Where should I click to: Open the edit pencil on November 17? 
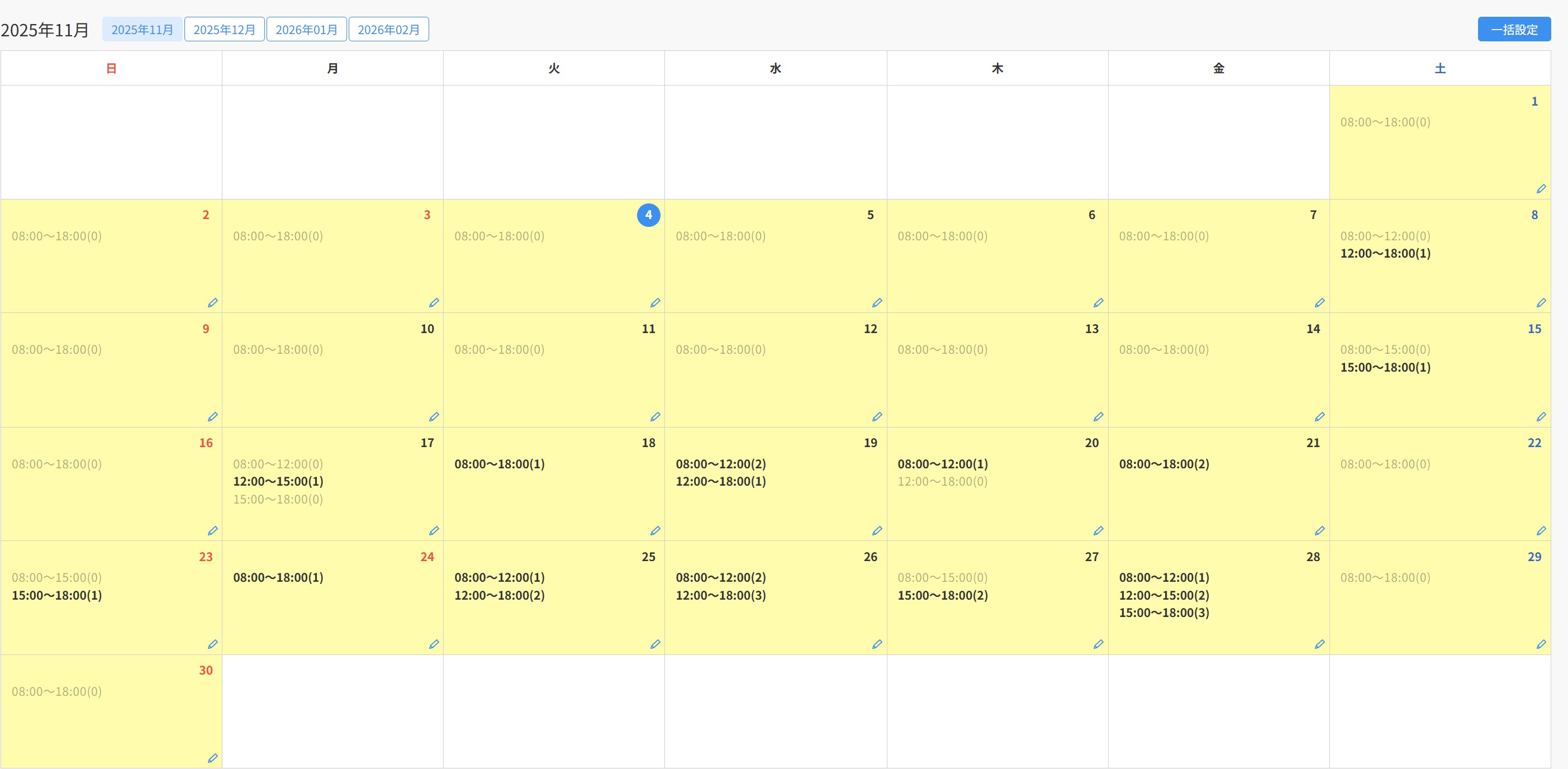point(434,531)
